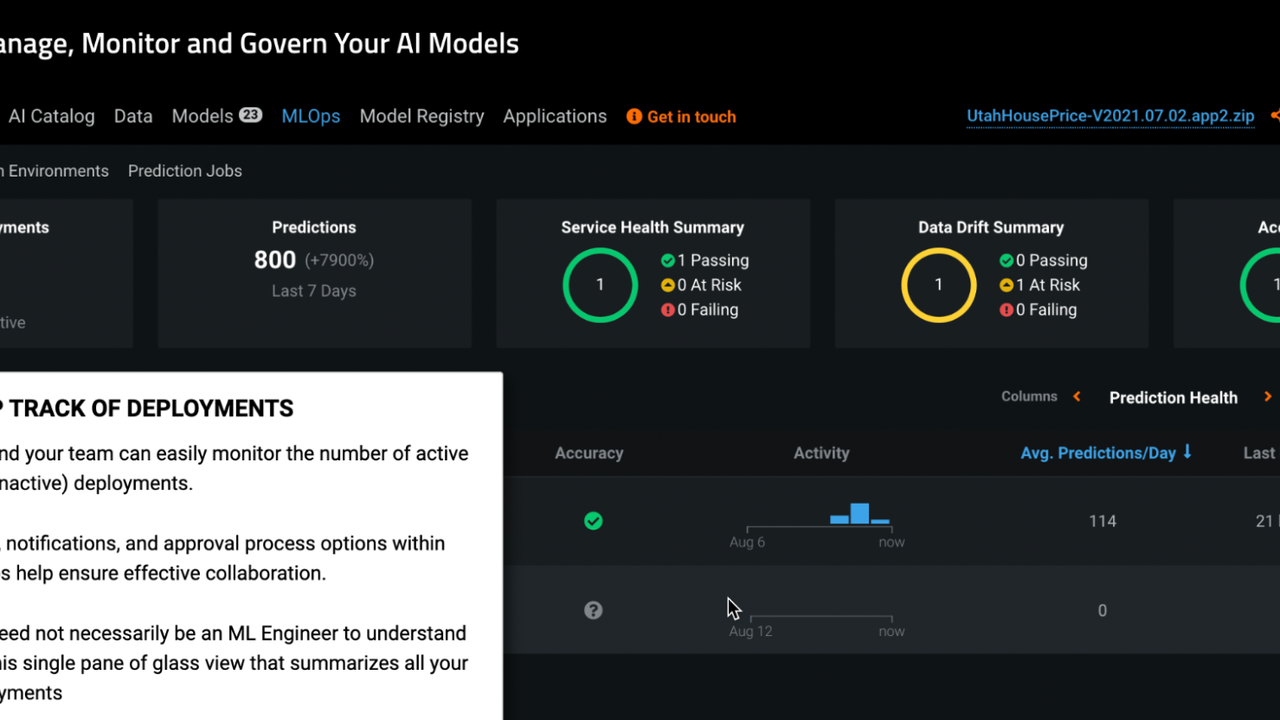Click the Get in touch link
Image resolution: width=1280 pixels, height=720 pixels.
(691, 116)
